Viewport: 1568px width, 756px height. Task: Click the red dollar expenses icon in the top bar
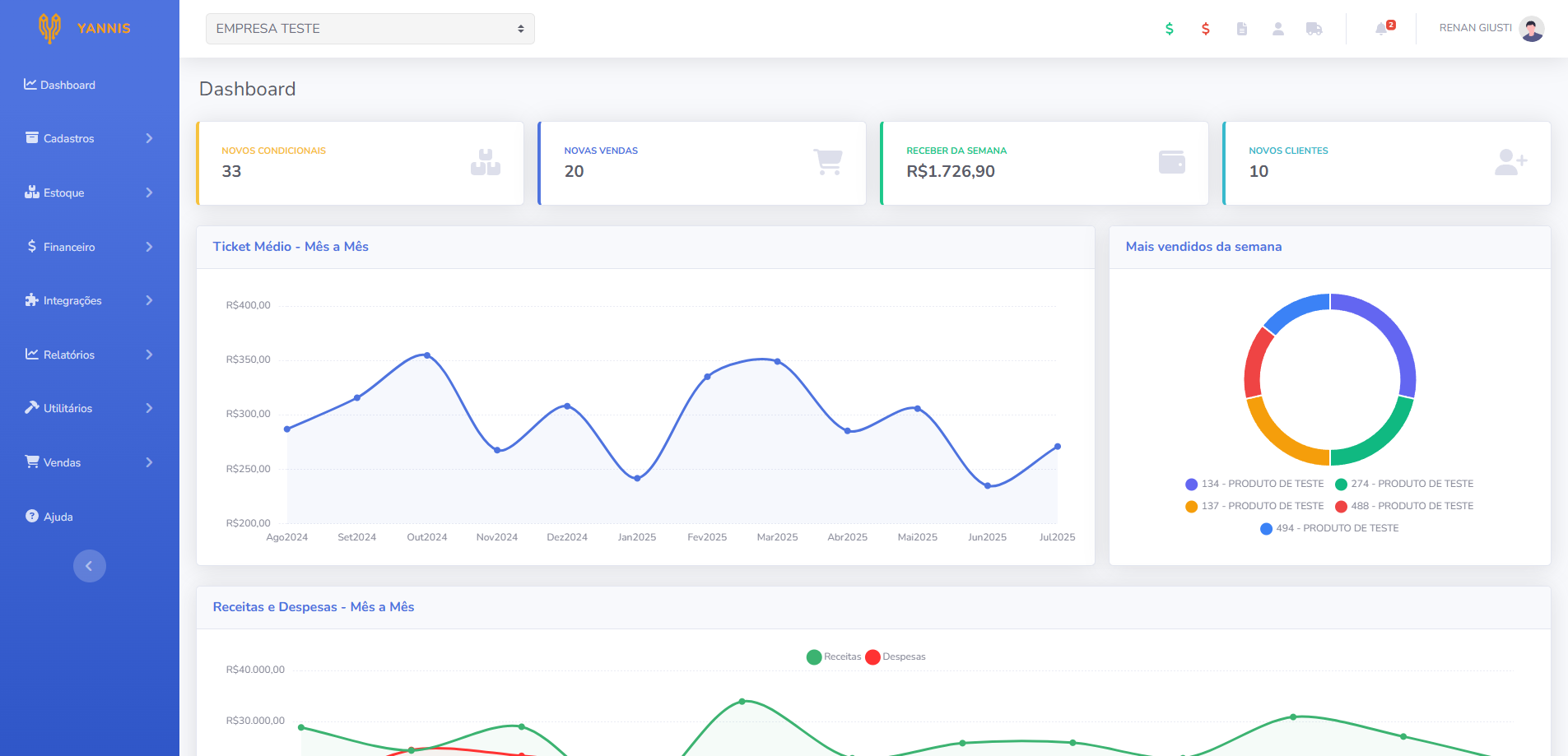[x=1205, y=28]
